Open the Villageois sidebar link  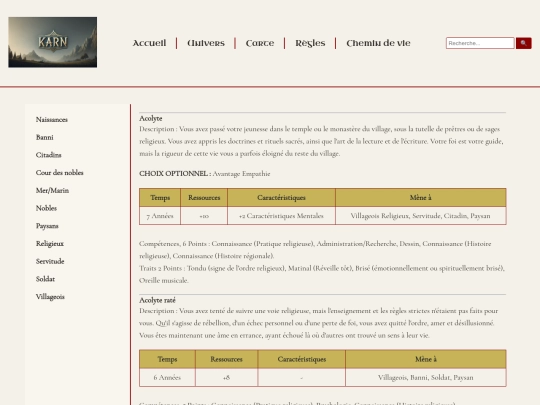coord(50,297)
